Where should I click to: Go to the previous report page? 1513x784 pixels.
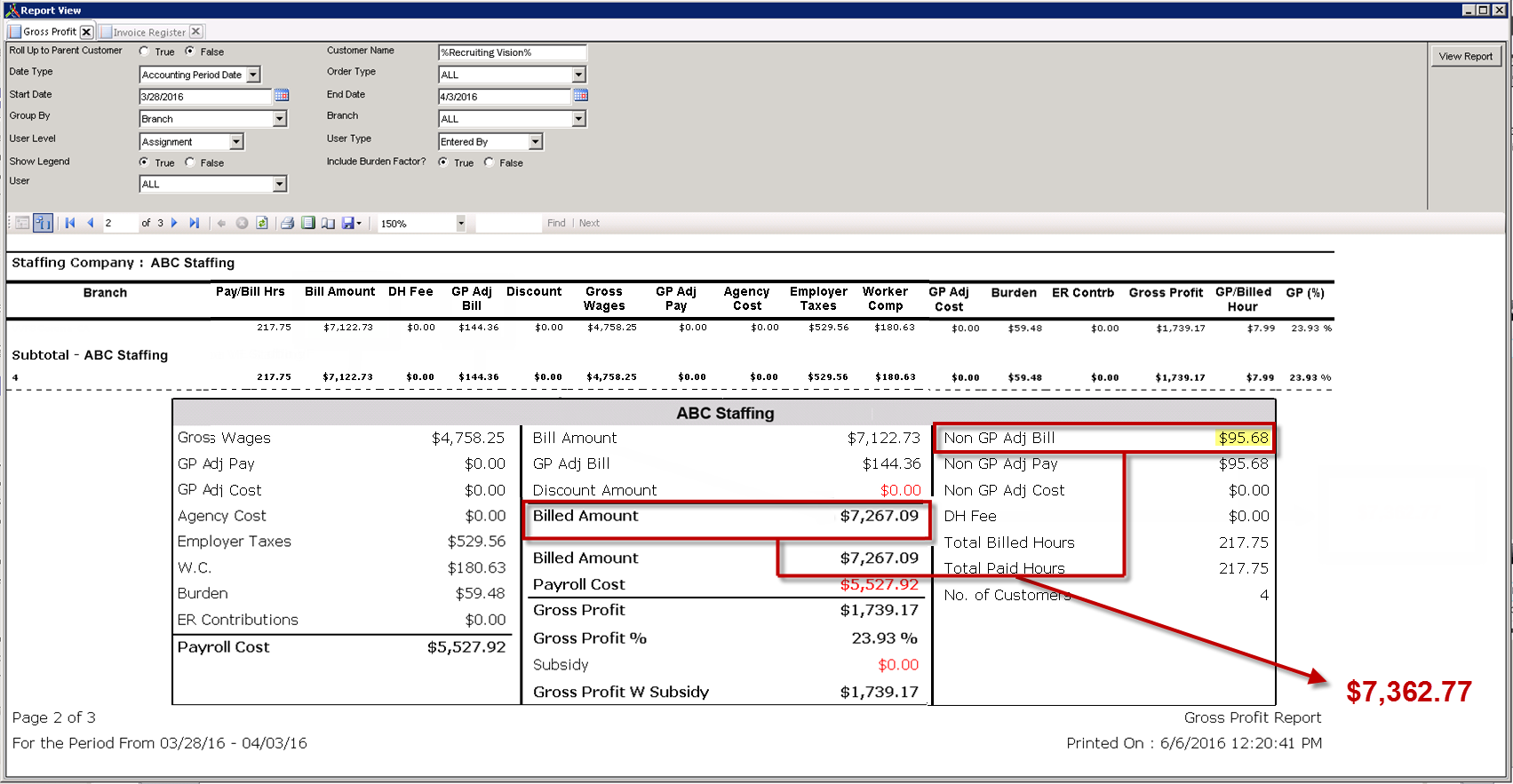click(91, 223)
